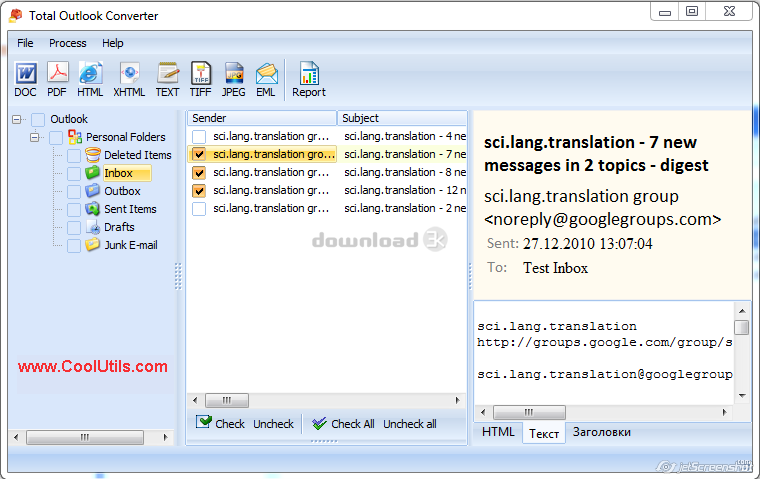
Task: Click preview pane scroll up arrow
Action: coord(742,311)
